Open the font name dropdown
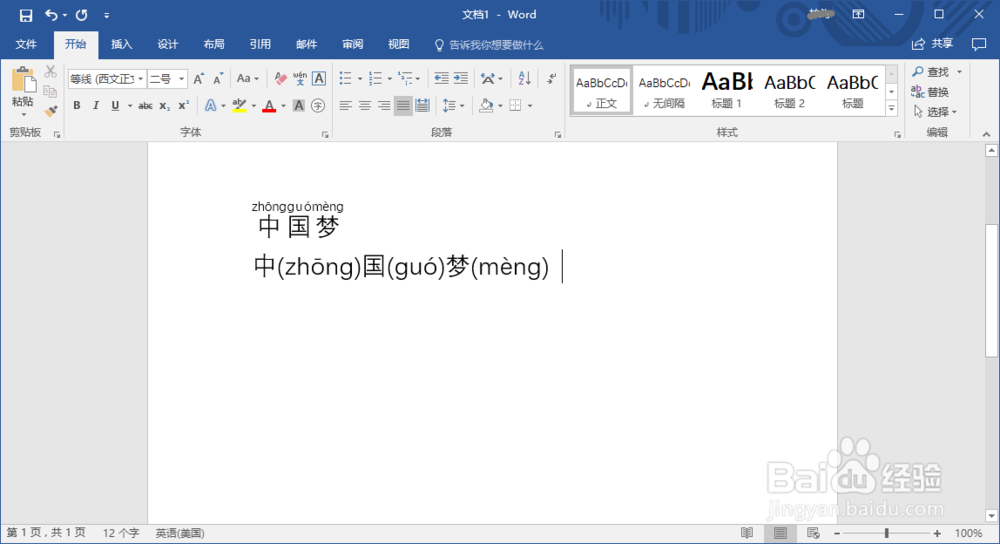Screen dimensions: 1000x544 tap(140, 78)
